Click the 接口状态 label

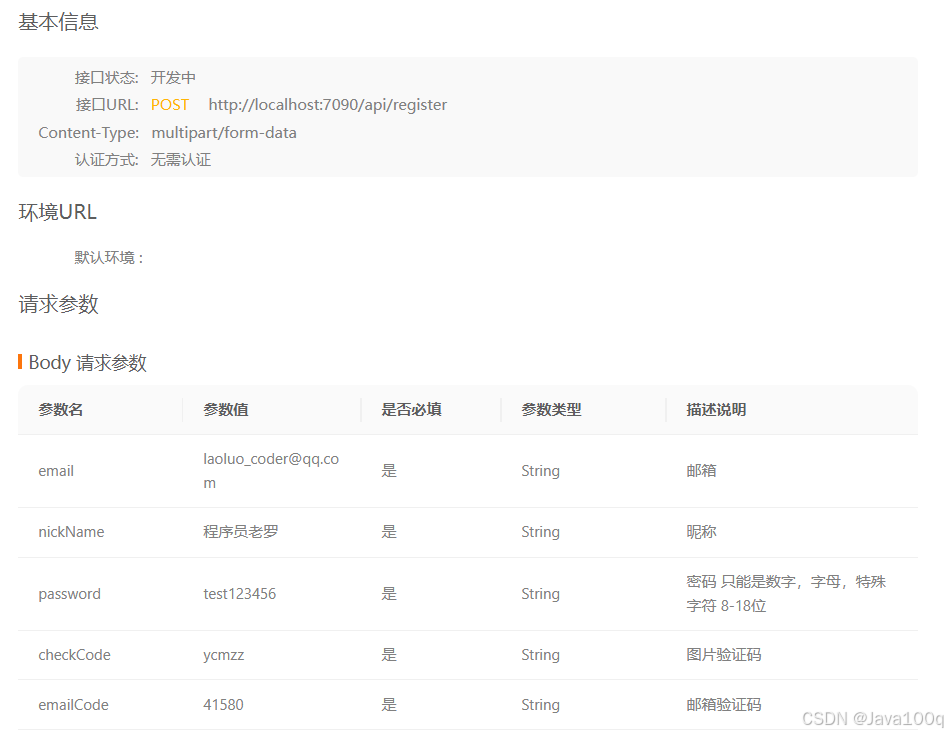pos(106,77)
